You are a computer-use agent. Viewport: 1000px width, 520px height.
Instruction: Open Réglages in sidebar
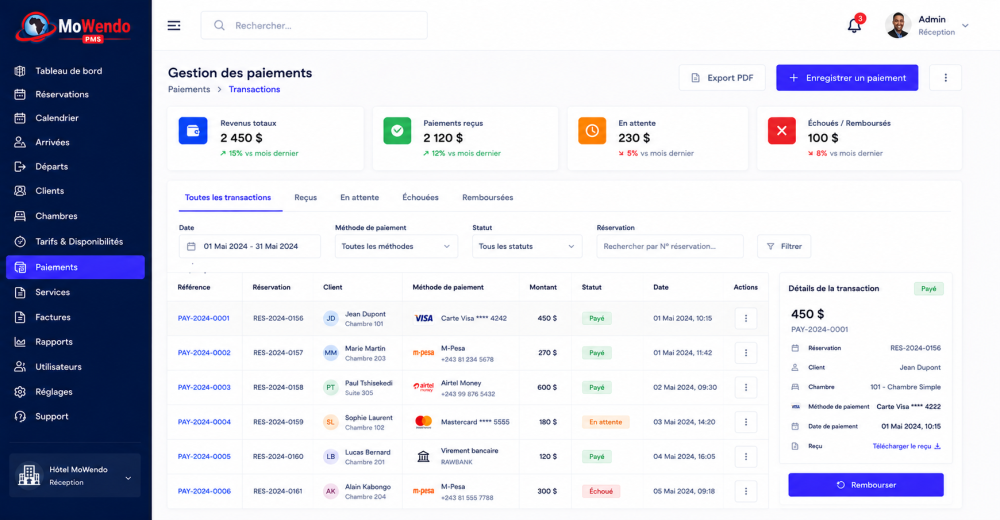pyautogui.click(x=75, y=392)
